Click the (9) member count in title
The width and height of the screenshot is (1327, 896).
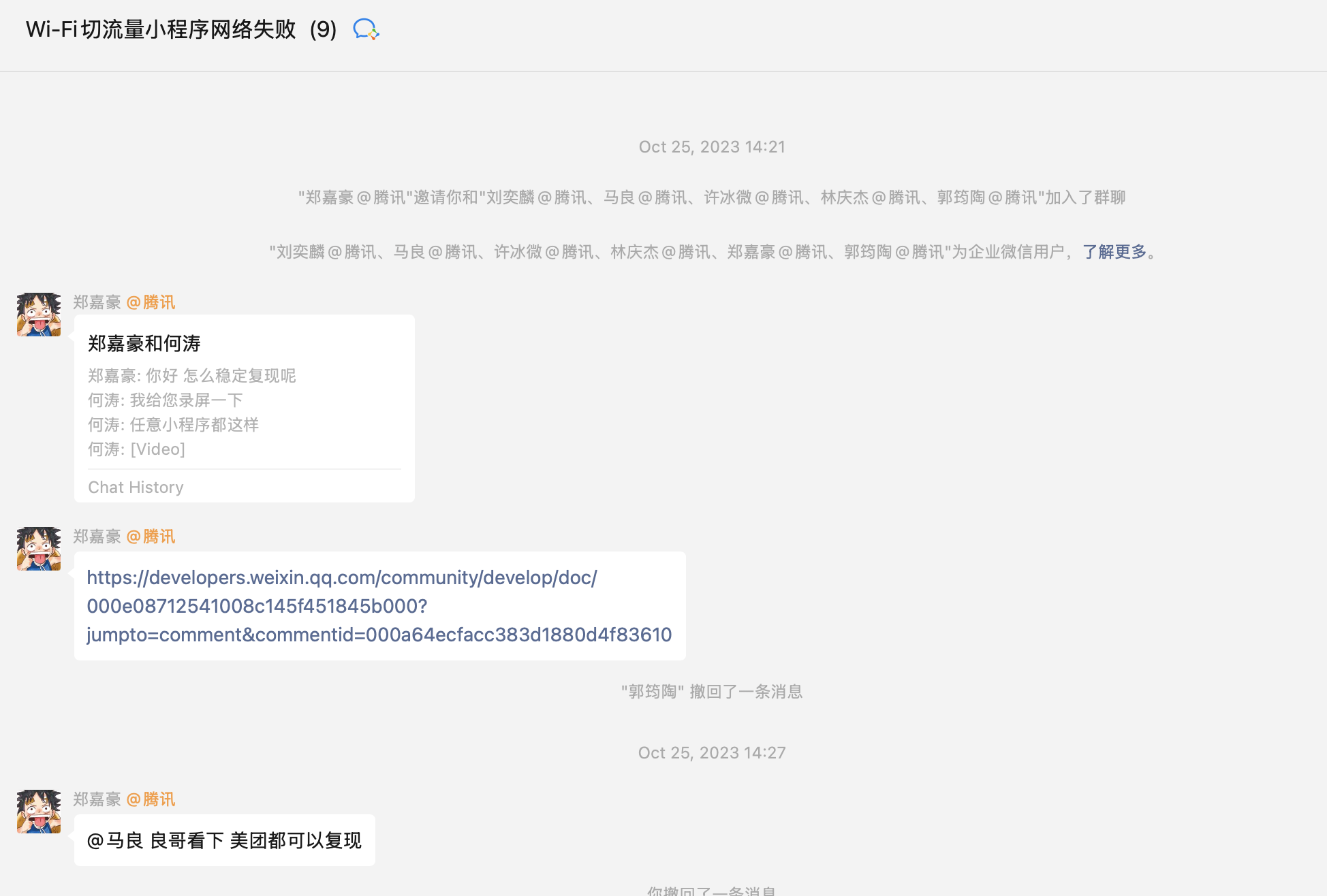323,29
